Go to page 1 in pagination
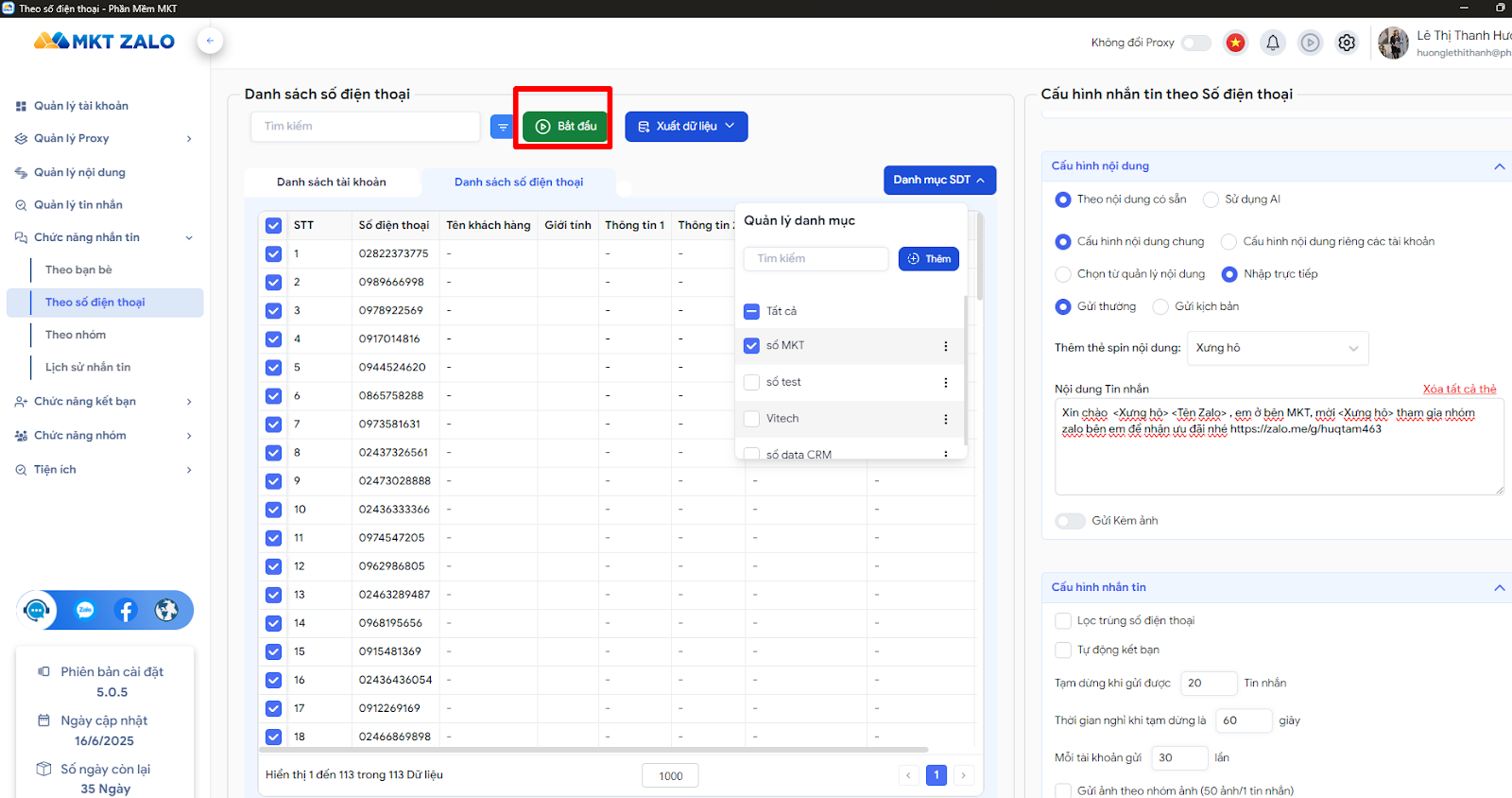Image resolution: width=1512 pixels, height=798 pixels. (936, 775)
